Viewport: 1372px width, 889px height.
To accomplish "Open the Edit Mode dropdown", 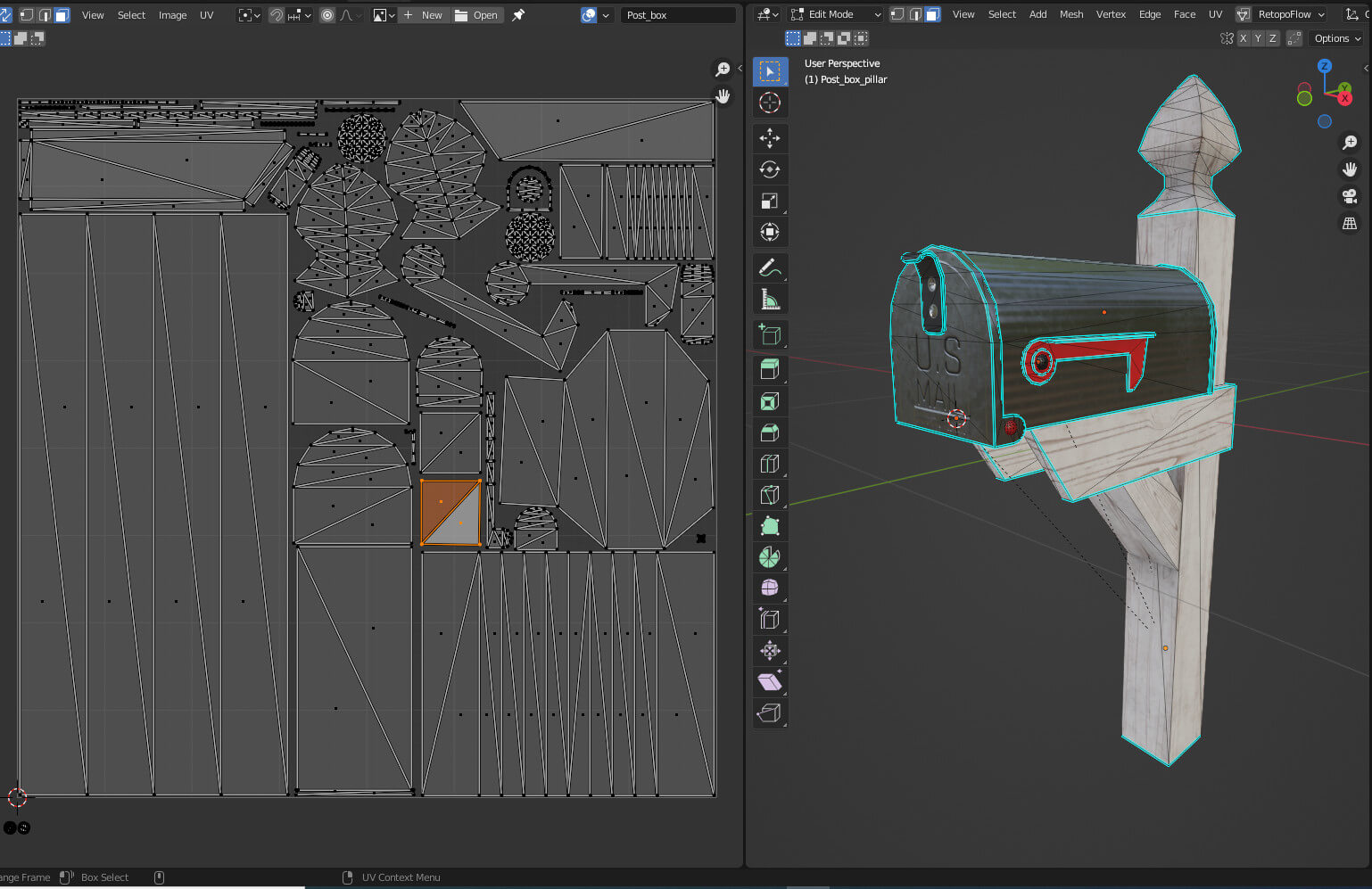I will pyautogui.click(x=836, y=14).
